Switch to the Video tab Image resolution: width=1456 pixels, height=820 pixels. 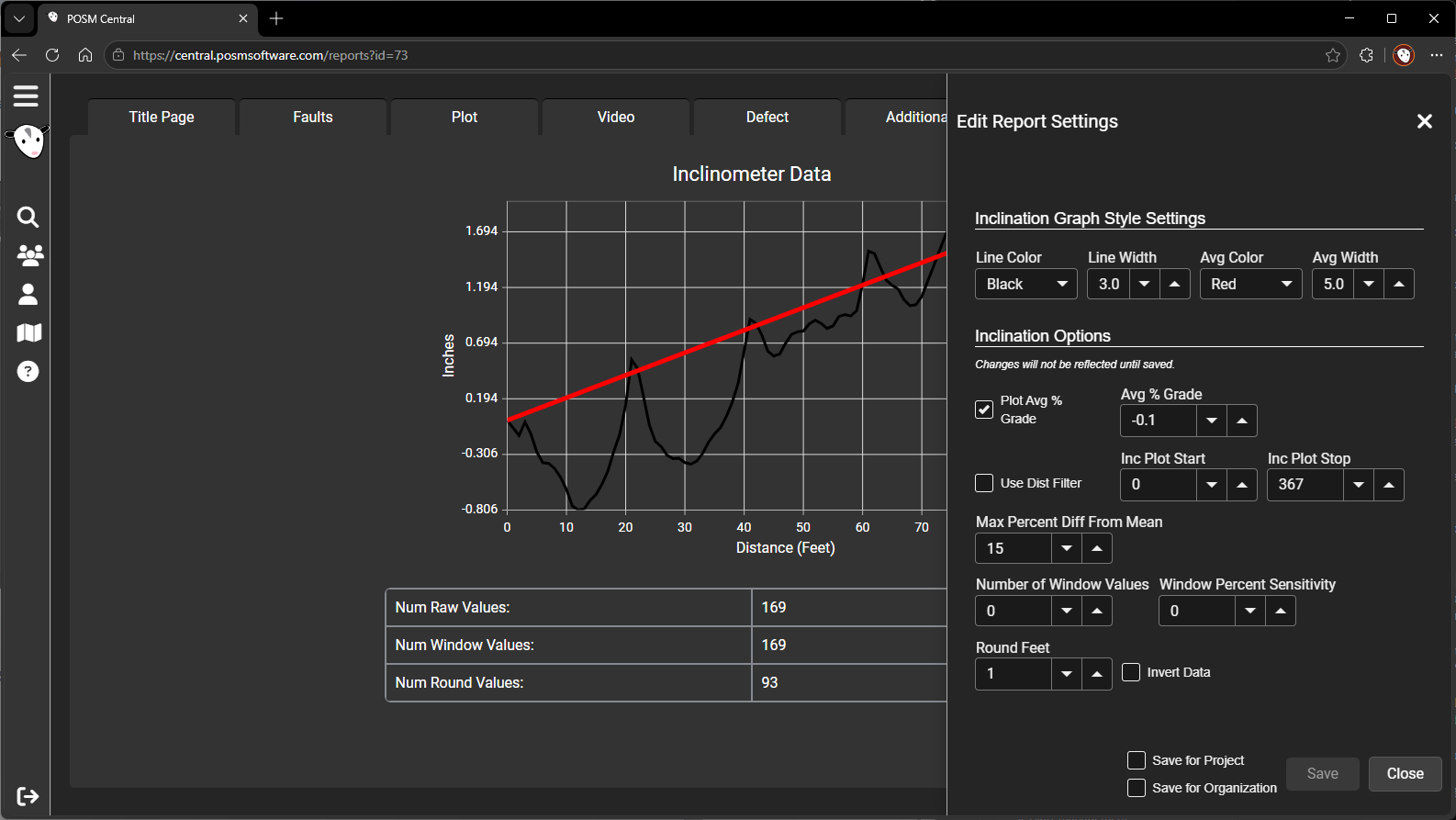(x=616, y=117)
